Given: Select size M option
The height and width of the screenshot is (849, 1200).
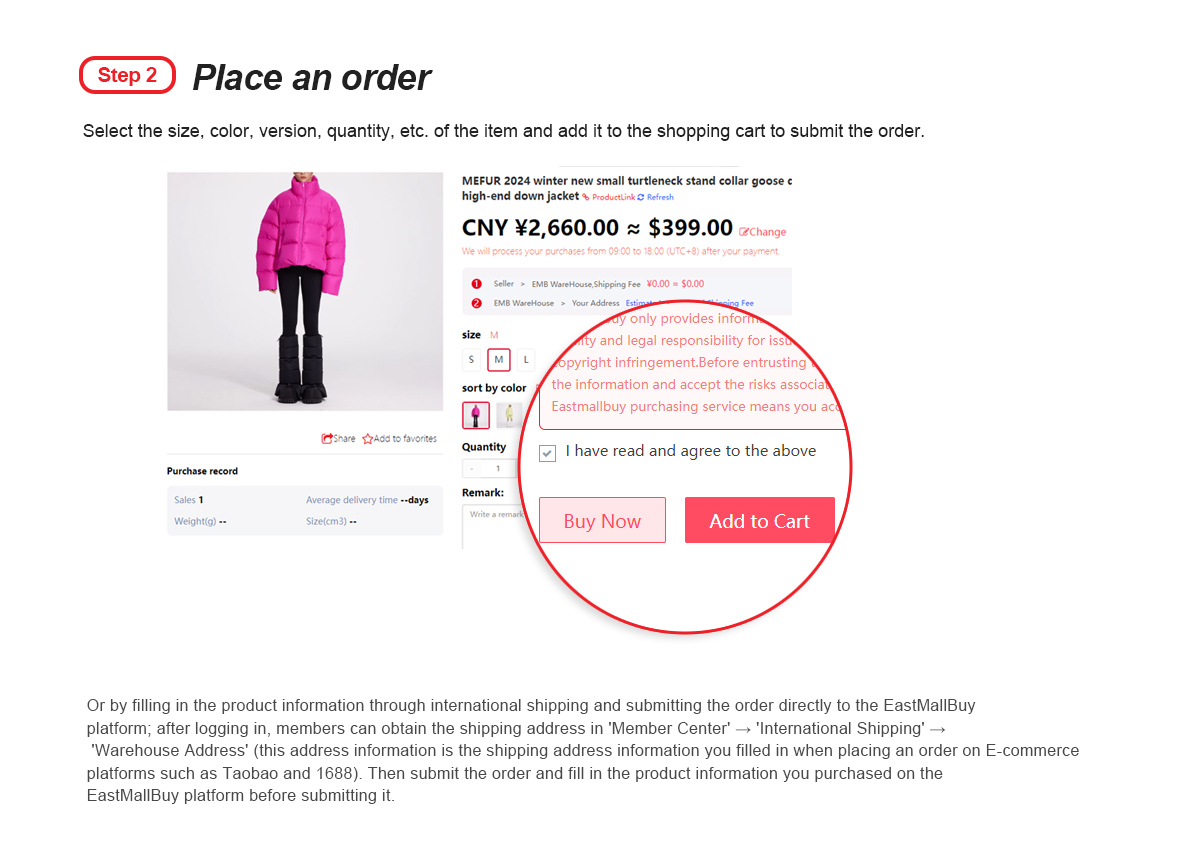Looking at the screenshot, I should pos(499,359).
